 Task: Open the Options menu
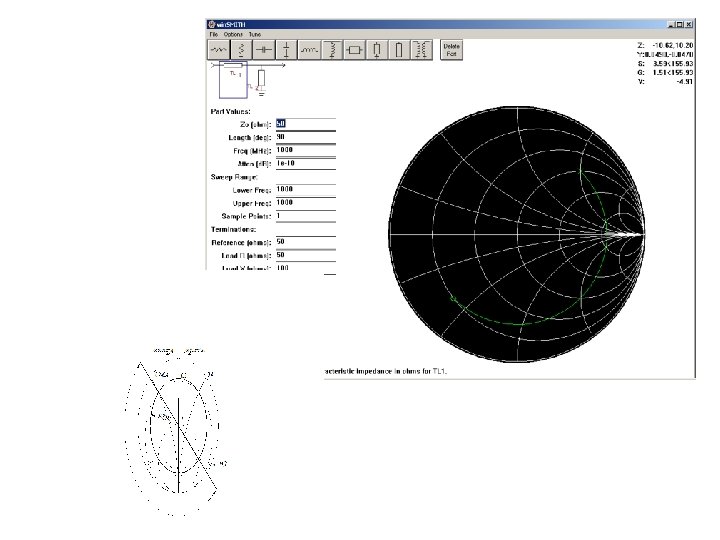(233, 34)
